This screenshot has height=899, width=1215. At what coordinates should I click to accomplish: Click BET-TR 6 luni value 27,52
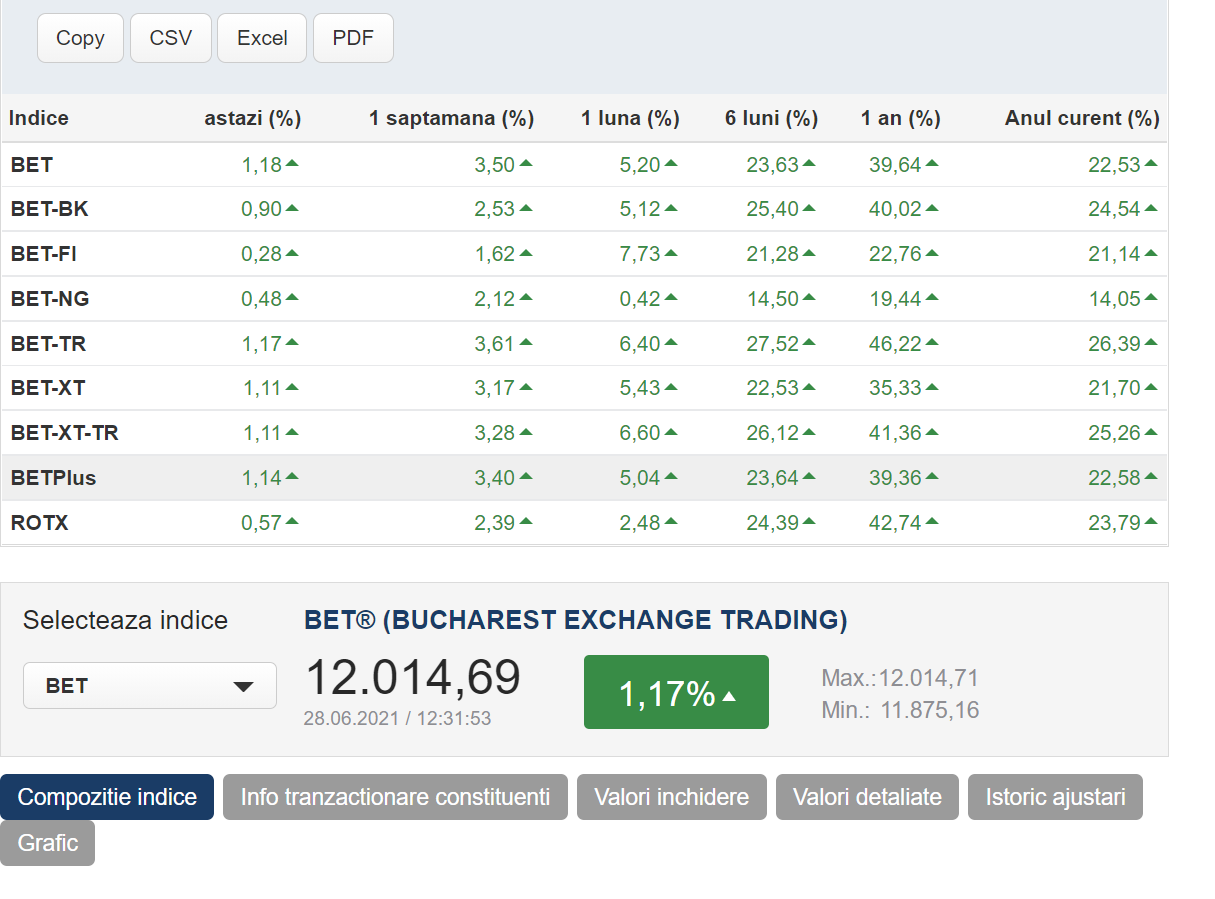(773, 344)
